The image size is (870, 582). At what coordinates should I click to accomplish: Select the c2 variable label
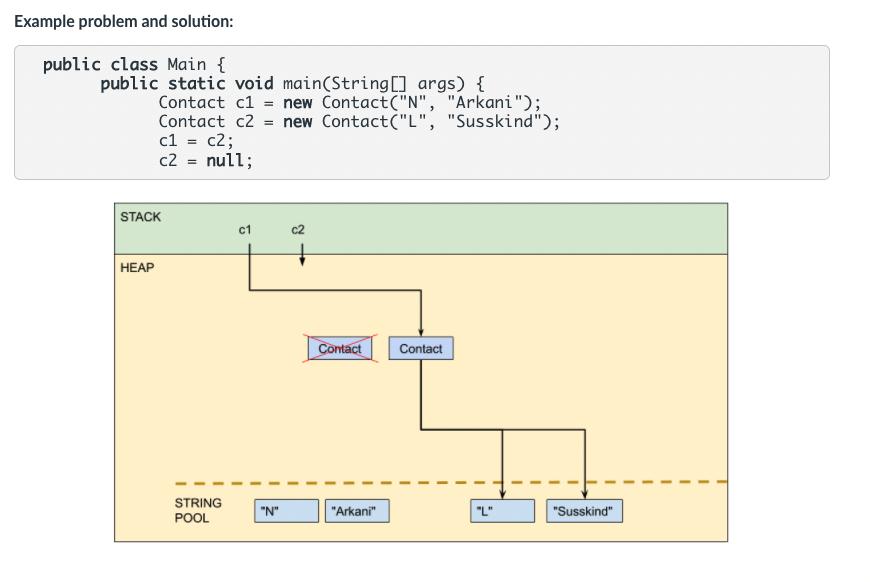(x=298, y=230)
